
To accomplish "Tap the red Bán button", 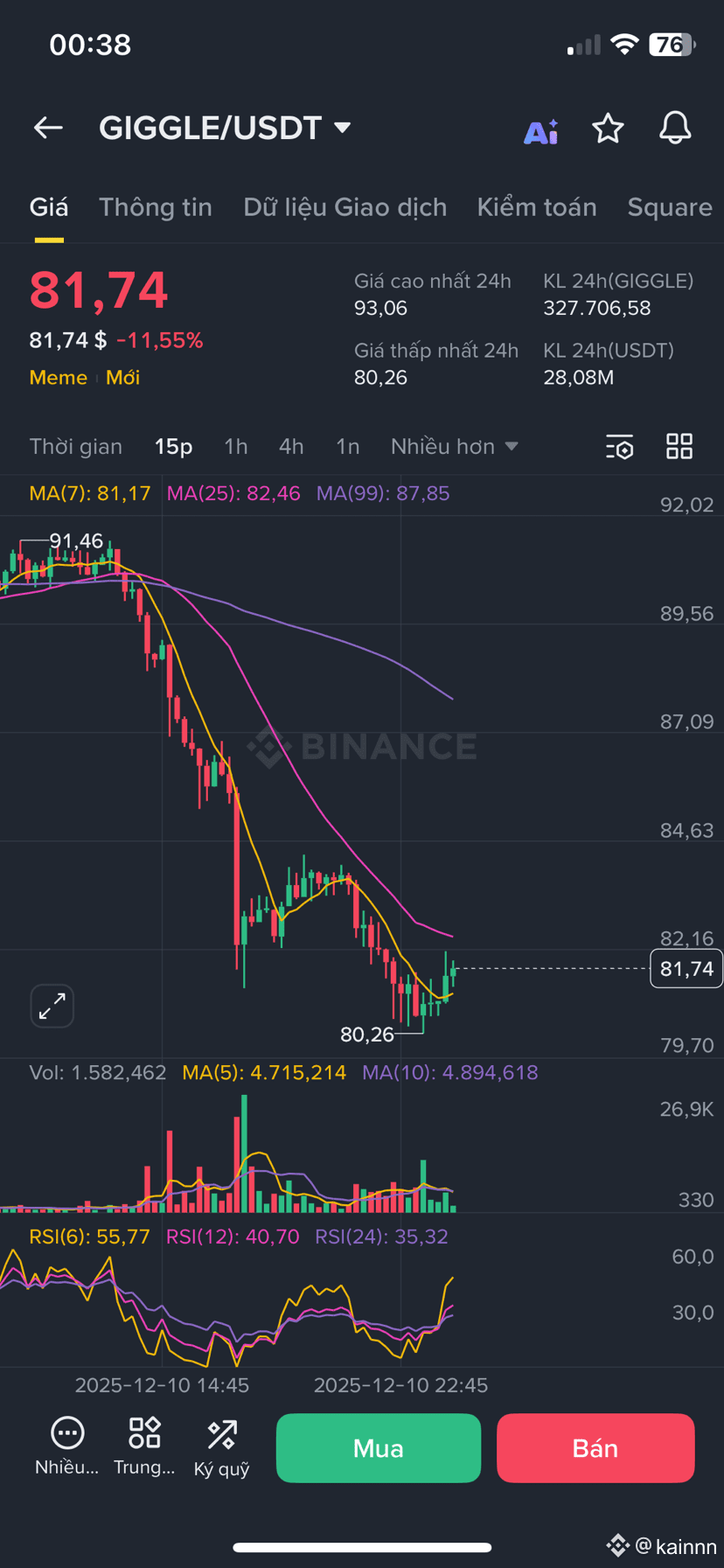I will click(x=595, y=1448).
